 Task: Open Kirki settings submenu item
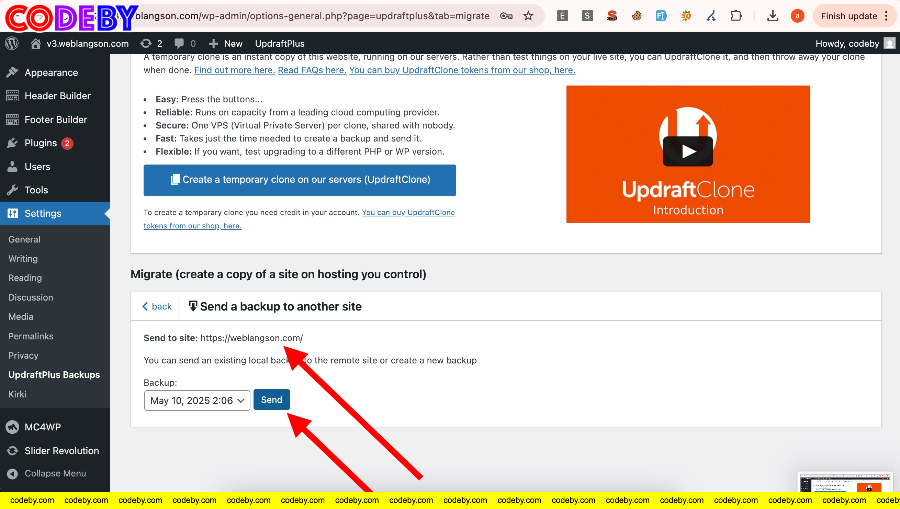pyautogui.click(x=17, y=394)
